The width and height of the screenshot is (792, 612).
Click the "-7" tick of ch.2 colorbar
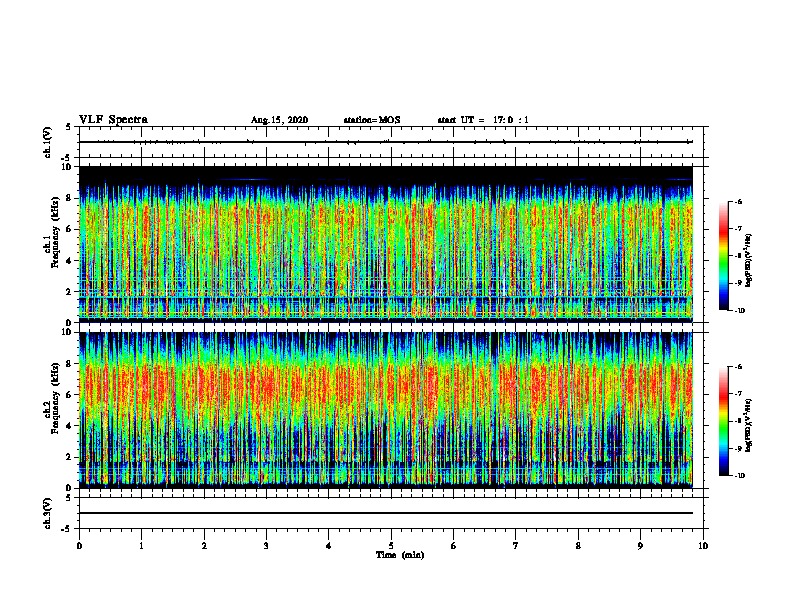pos(738,394)
